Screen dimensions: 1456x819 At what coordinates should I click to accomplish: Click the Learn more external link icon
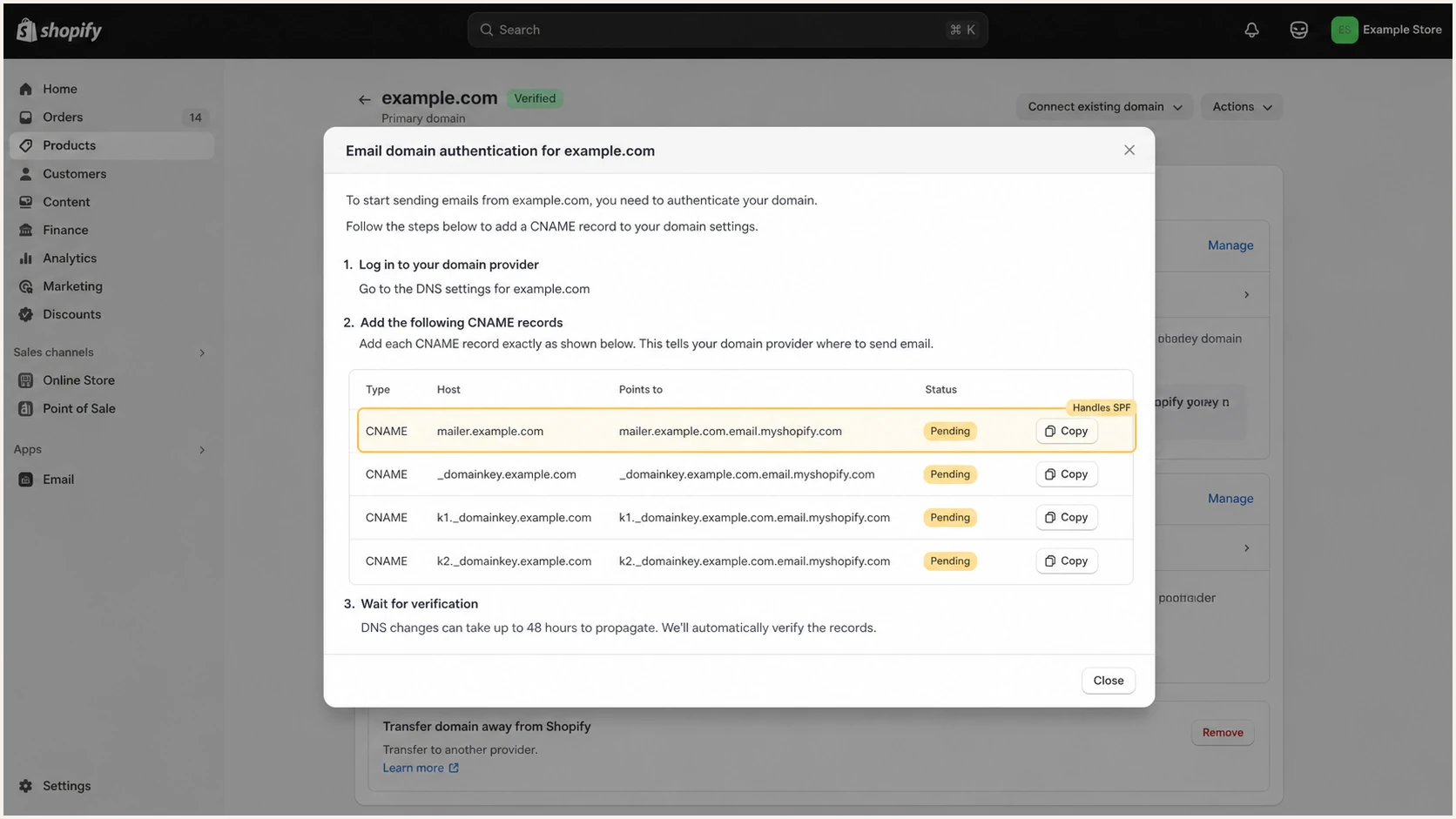(454, 768)
